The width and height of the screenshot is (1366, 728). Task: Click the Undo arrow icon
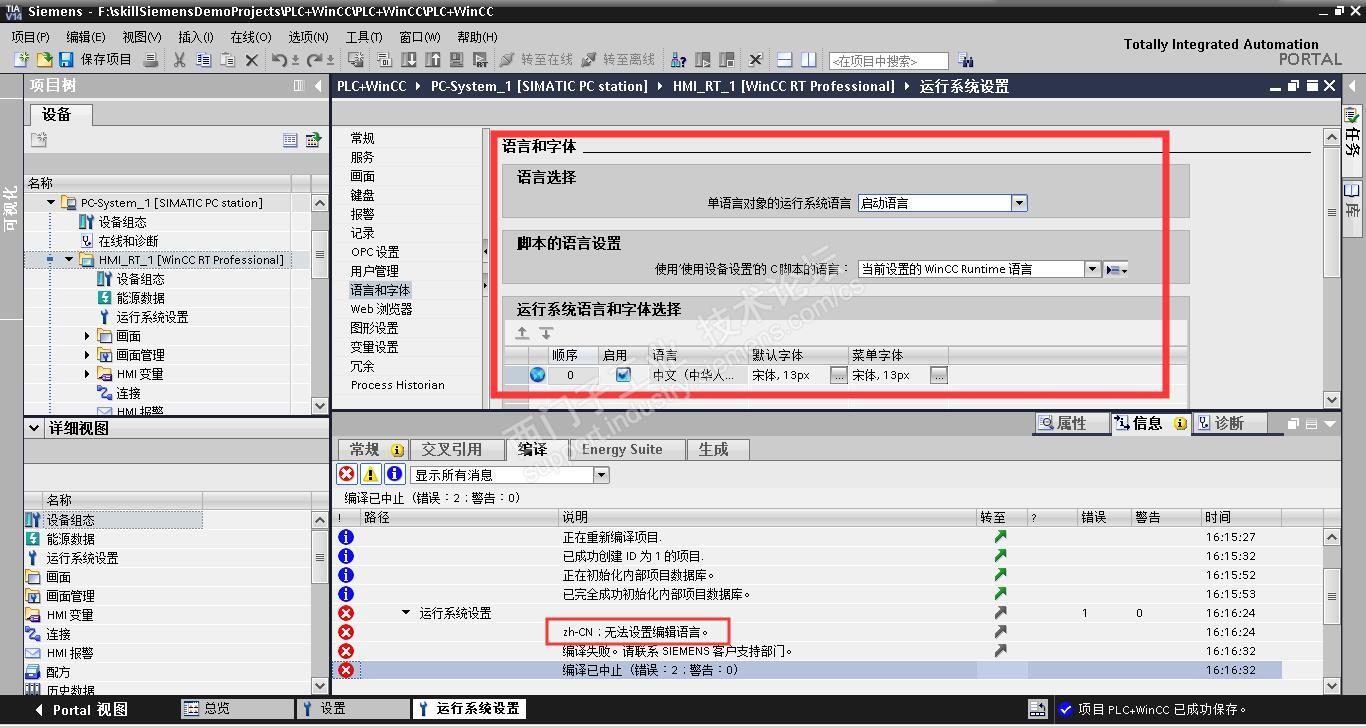(279, 60)
